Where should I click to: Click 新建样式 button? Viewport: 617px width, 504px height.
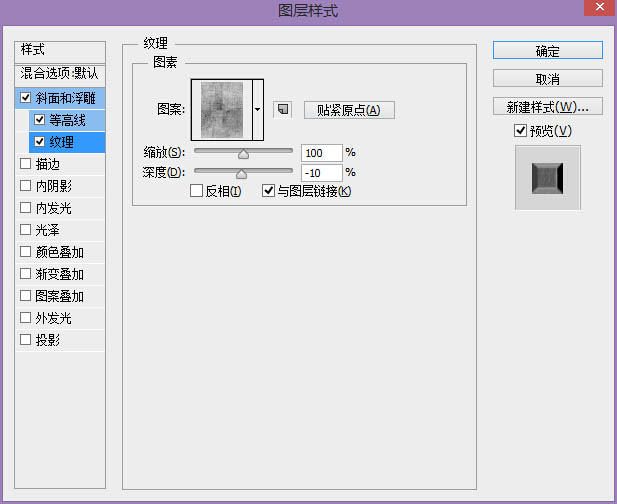click(547, 106)
